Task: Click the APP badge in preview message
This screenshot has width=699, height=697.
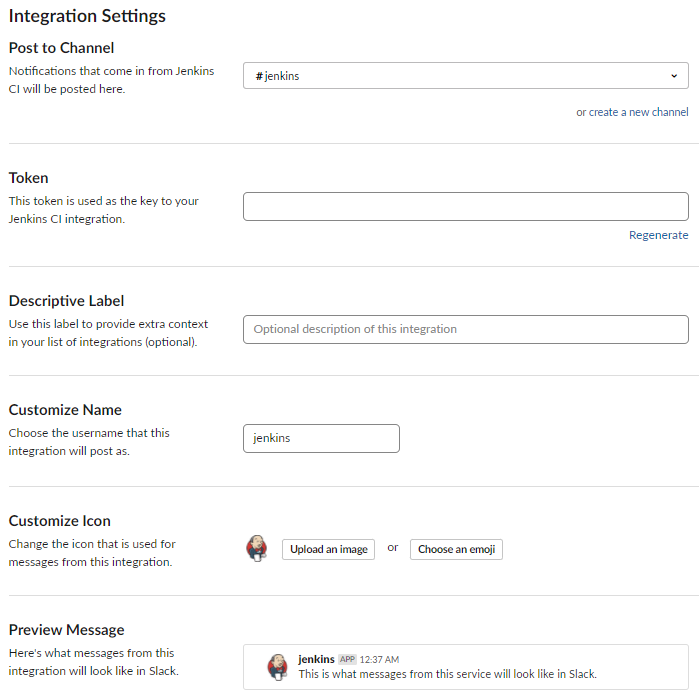Action: pos(347,659)
